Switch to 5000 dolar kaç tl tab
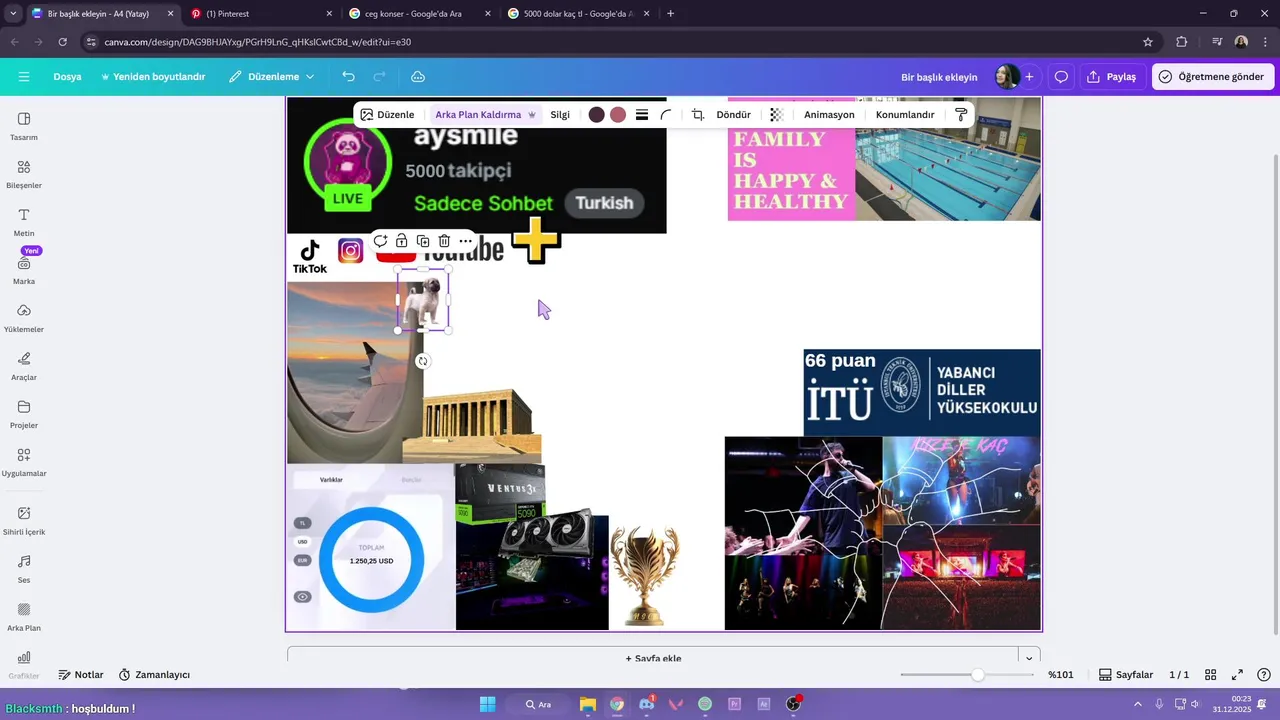 tap(579, 14)
